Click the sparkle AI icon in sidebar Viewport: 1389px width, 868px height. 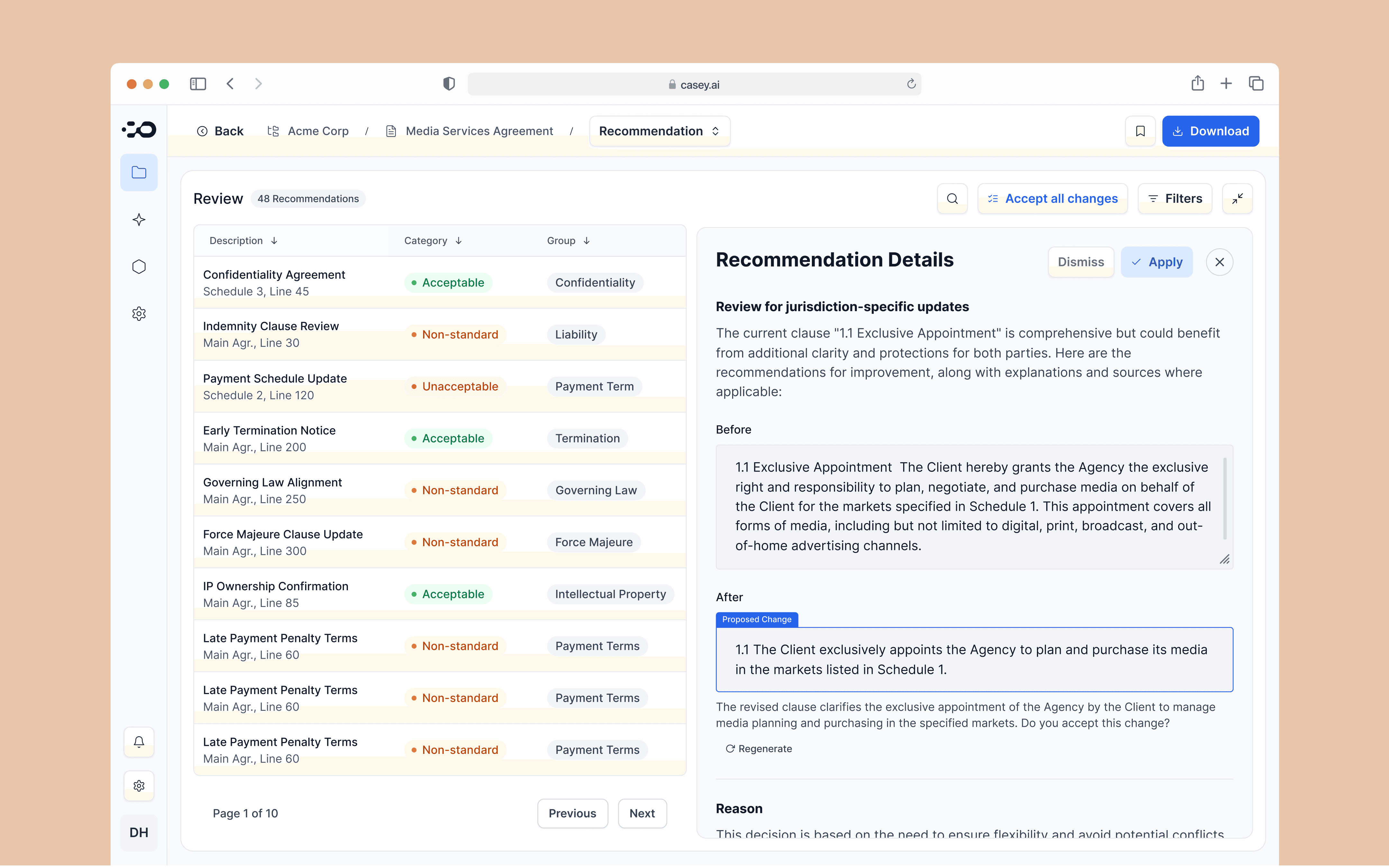click(x=138, y=219)
